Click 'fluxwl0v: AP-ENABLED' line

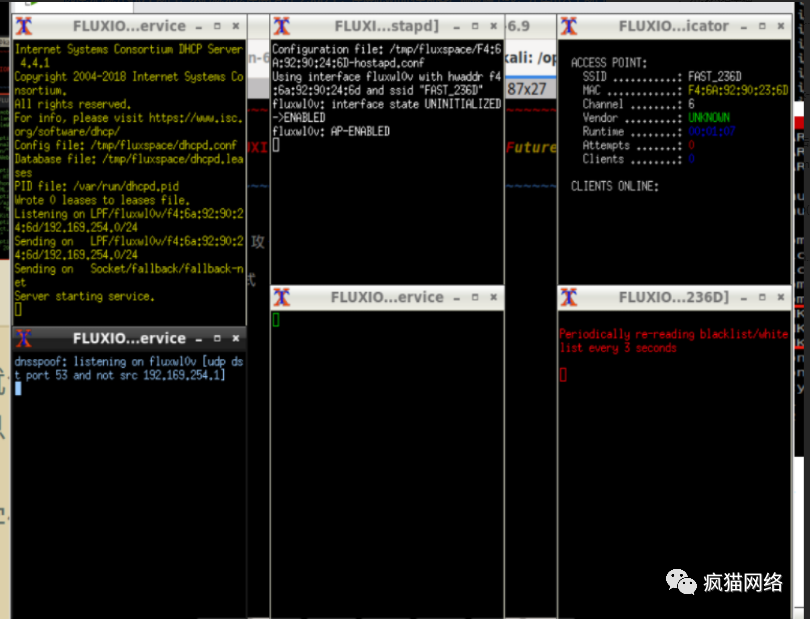[x=331, y=131]
